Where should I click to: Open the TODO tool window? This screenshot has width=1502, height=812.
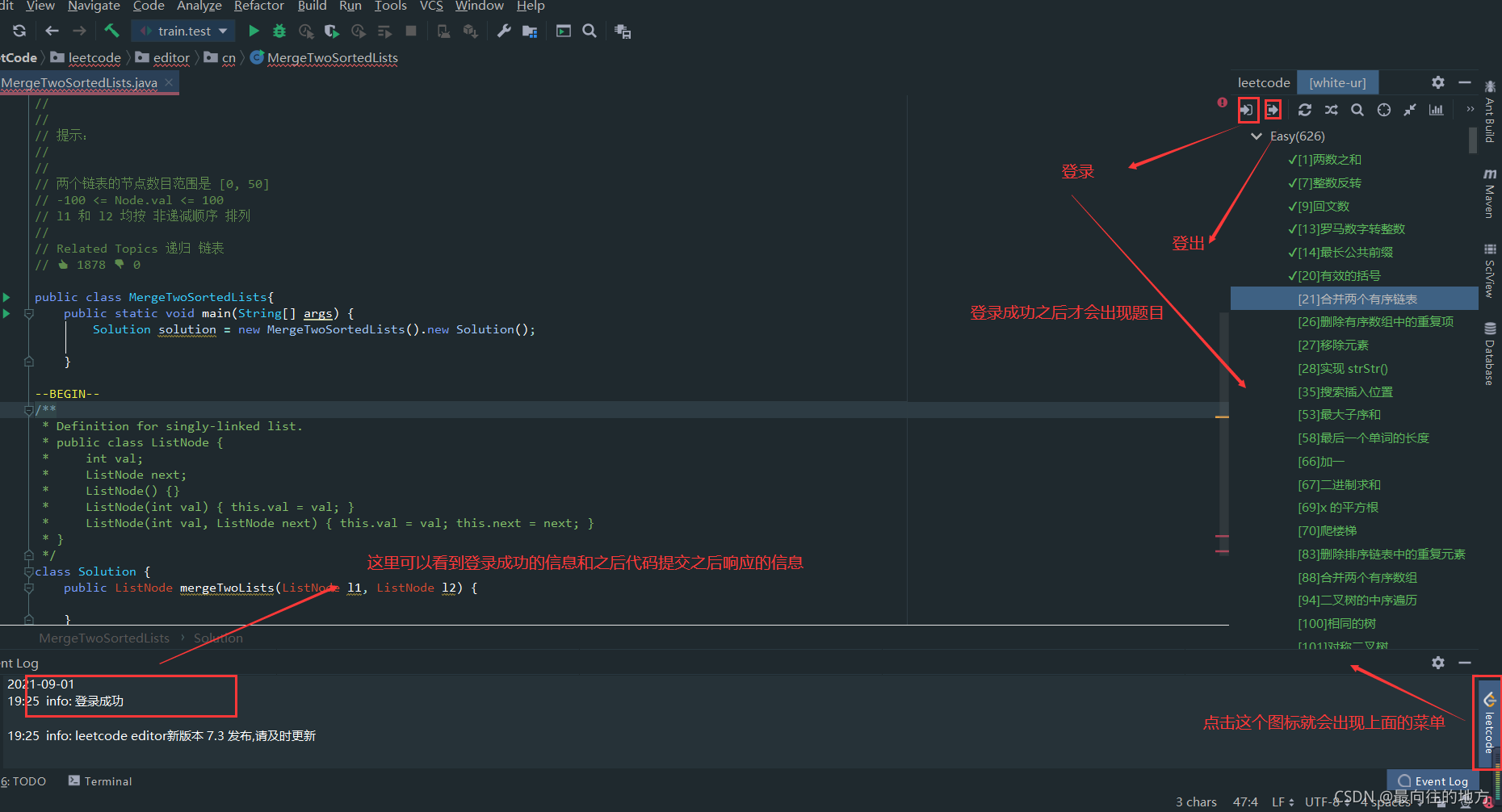click(x=23, y=781)
